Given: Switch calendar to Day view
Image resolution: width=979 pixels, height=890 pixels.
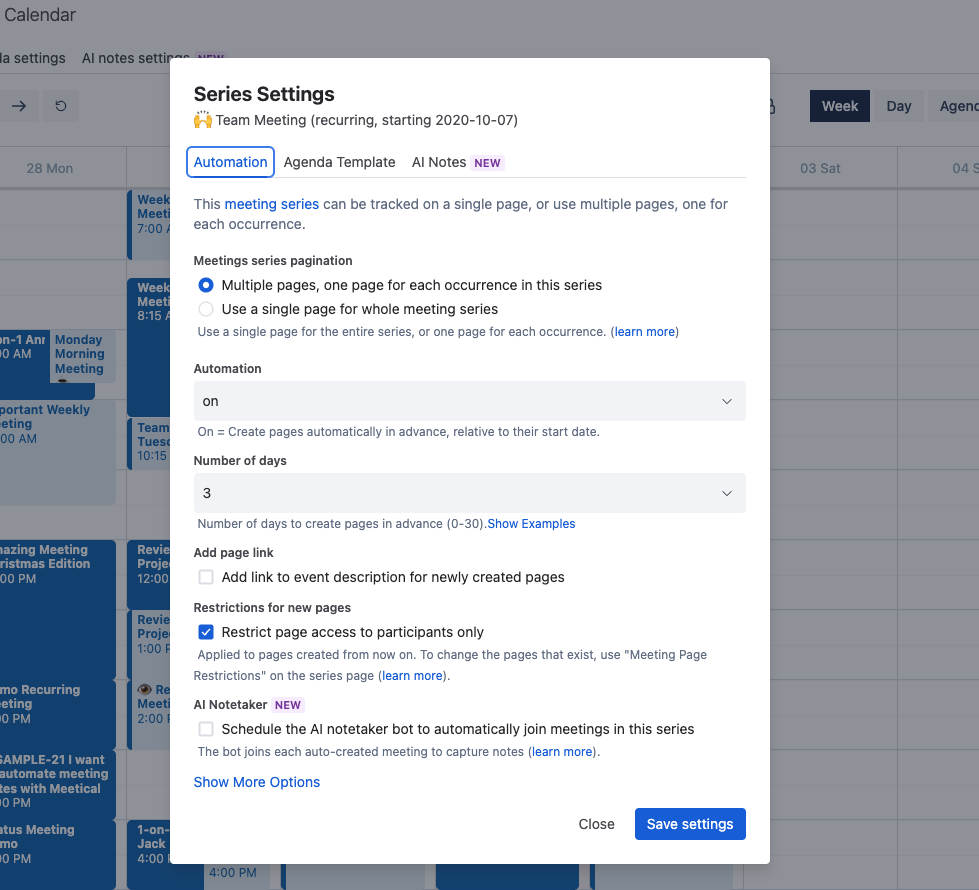Looking at the screenshot, I should click(x=898, y=106).
